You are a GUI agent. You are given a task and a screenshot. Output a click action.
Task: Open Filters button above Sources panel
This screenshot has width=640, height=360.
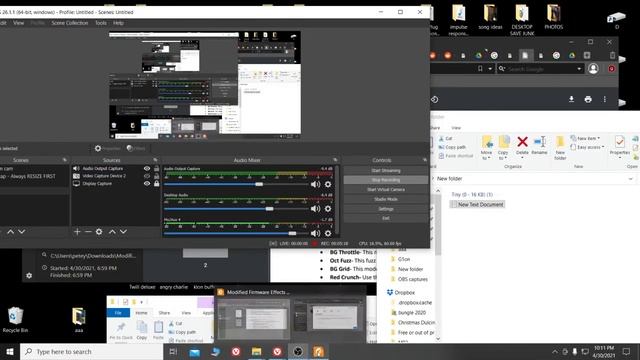pyautogui.click(x=136, y=149)
